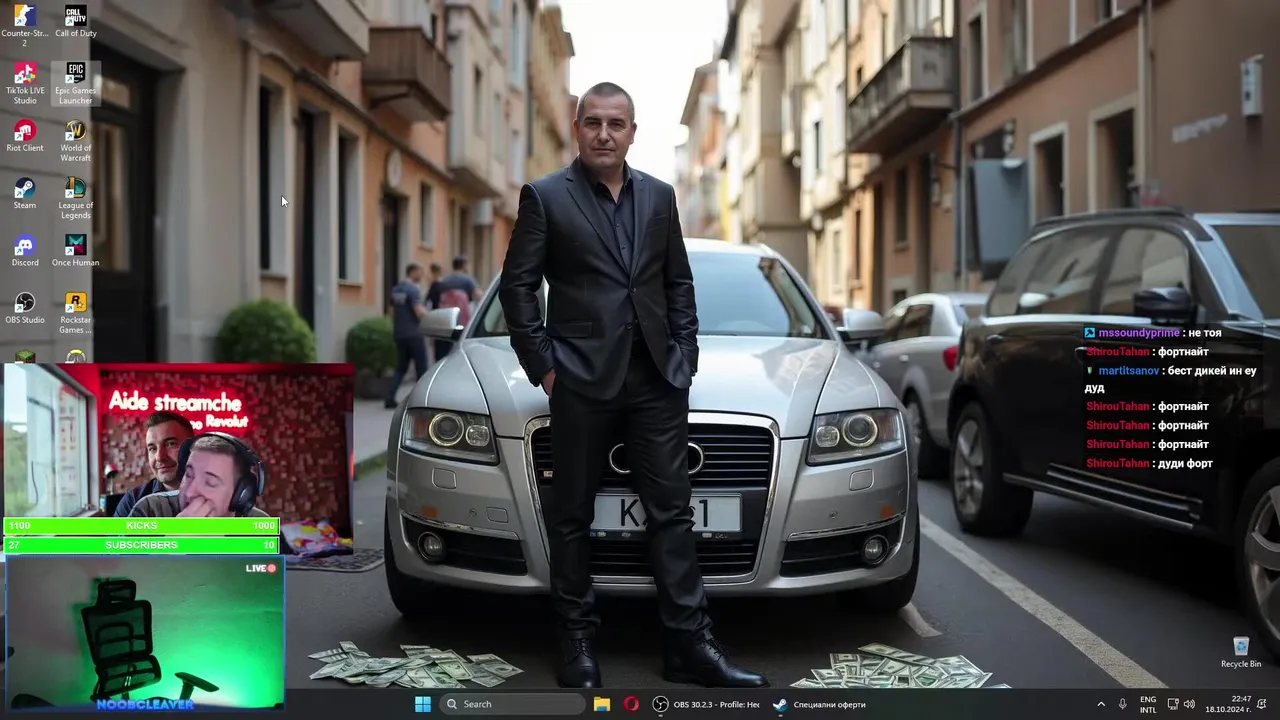This screenshot has height=720, width=1280.
Task: Open the Windows Start menu
Action: [423, 704]
